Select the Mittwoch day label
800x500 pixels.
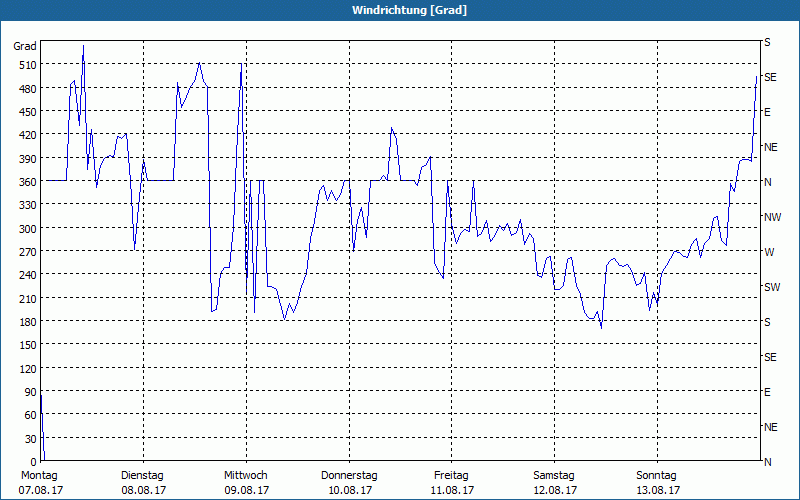pos(246,476)
